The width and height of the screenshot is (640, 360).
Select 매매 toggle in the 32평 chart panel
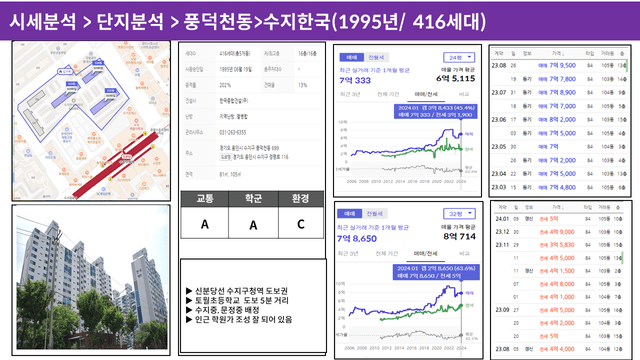(x=349, y=213)
